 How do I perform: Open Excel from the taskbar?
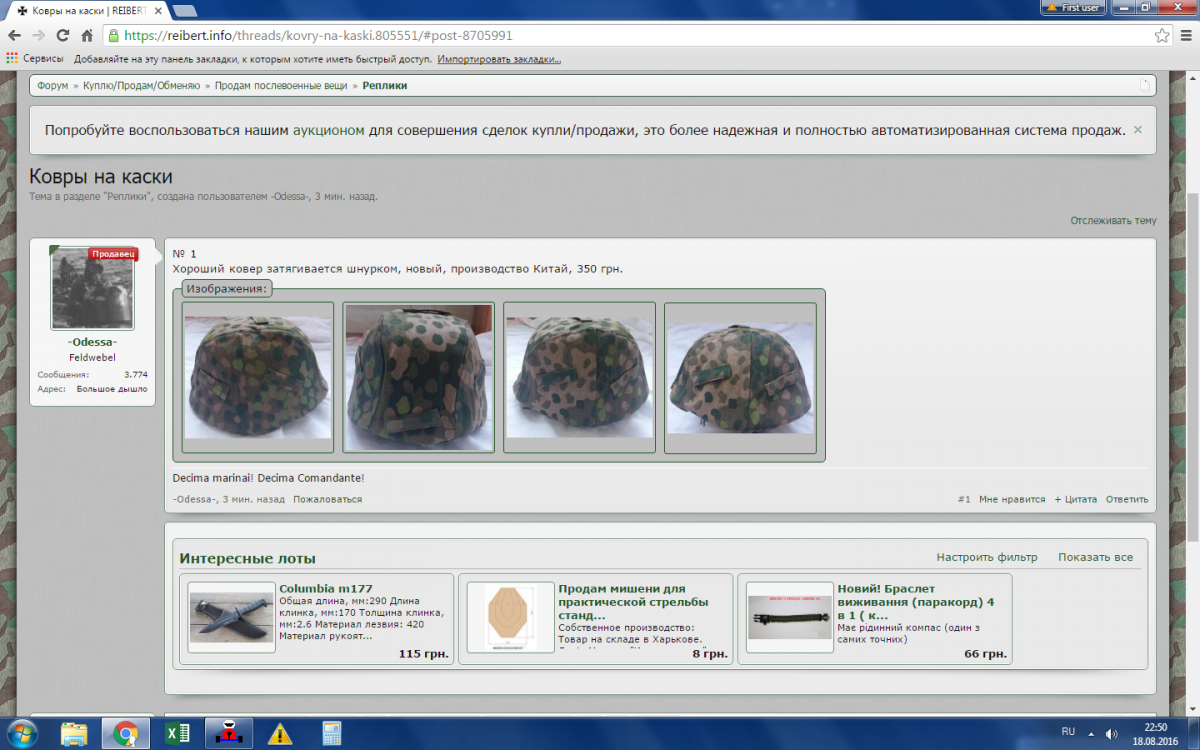tap(178, 733)
